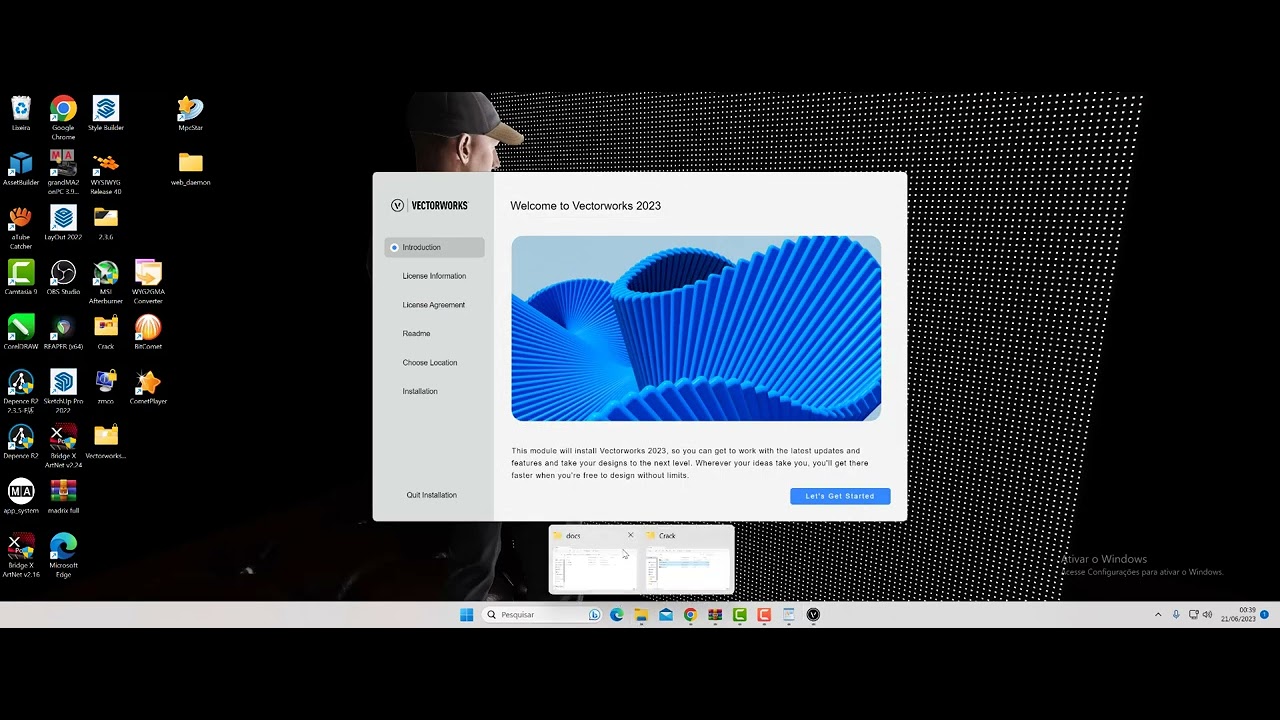Select the Introduction step in the sidebar

click(x=434, y=247)
